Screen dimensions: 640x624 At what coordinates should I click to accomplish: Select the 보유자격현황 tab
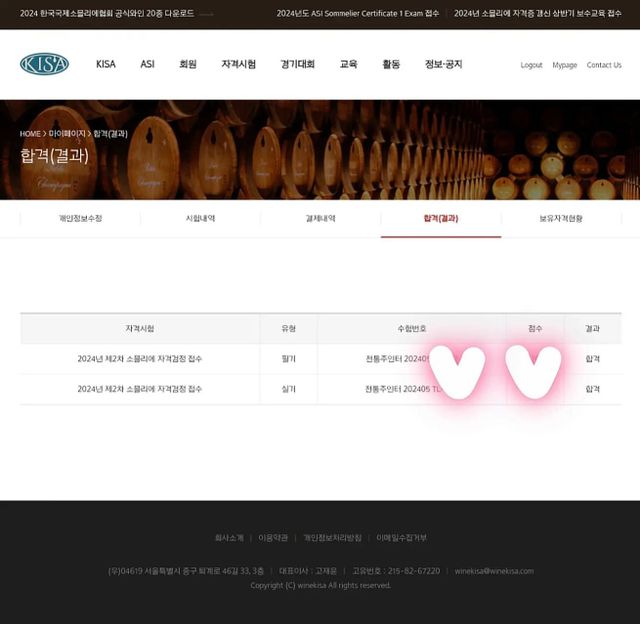coord(561,218)
